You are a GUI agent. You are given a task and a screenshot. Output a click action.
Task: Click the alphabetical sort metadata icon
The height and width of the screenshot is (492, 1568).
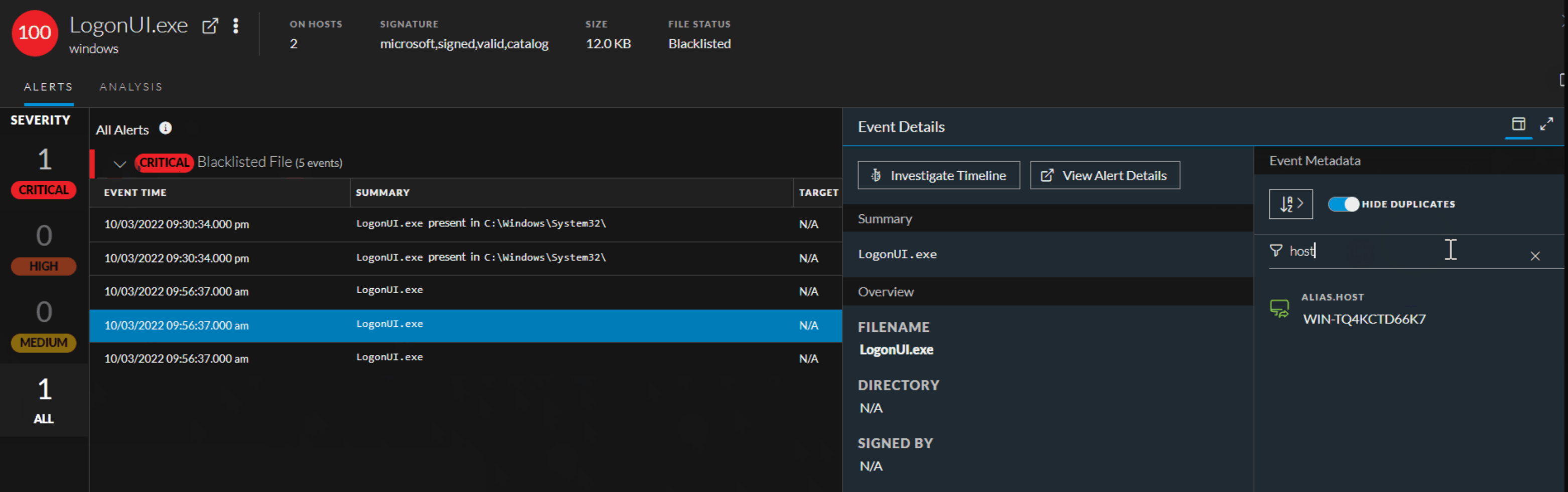tap(1290, 204)
